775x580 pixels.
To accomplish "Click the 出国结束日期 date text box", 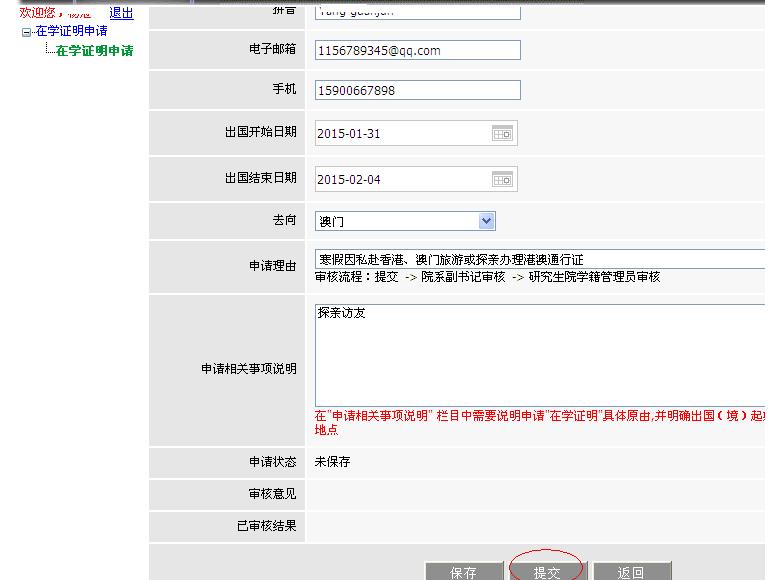I will coord(402,179).
